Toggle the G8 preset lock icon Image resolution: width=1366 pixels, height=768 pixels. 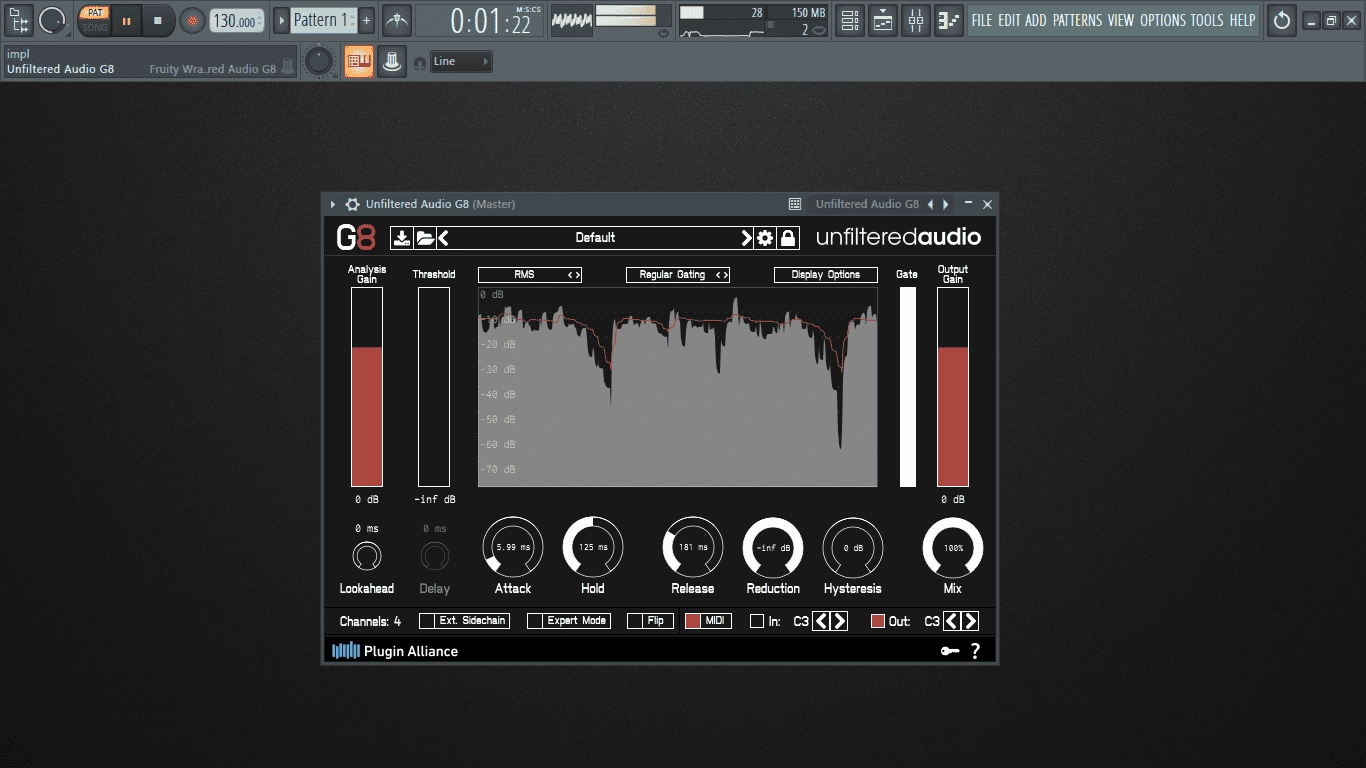788,238
